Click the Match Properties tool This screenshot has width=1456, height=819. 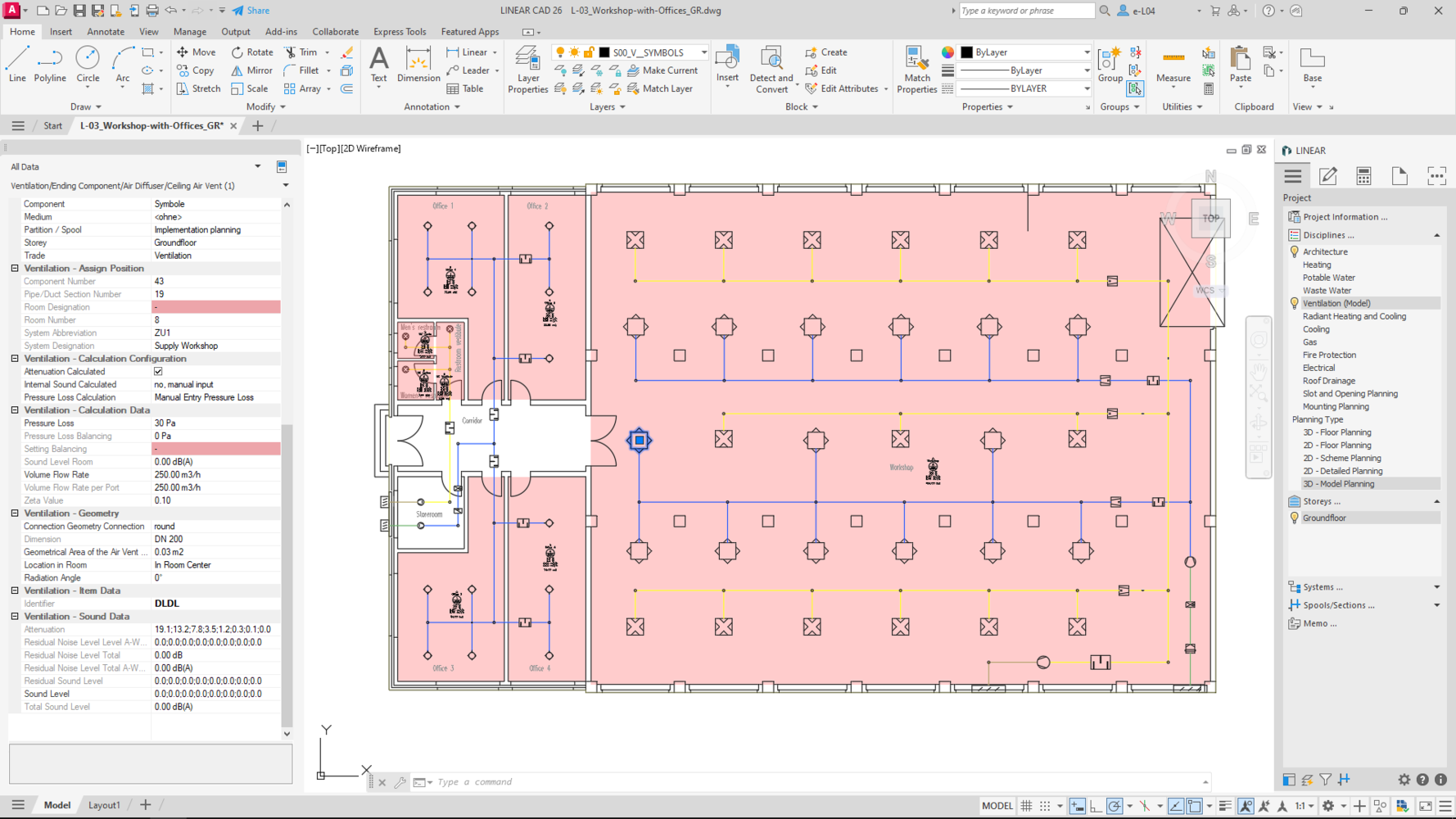pyautogui.click(x=916, y=69)
